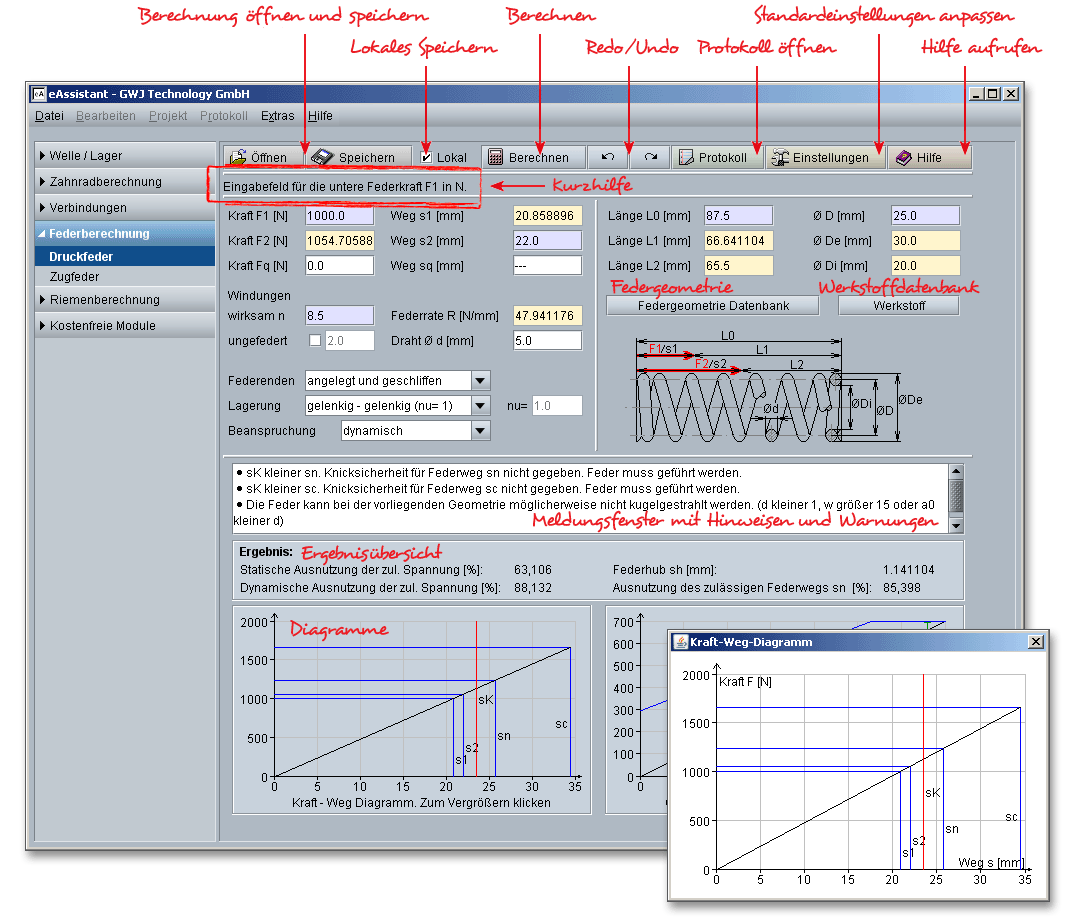Open the Protokoll report

point(714,157)
